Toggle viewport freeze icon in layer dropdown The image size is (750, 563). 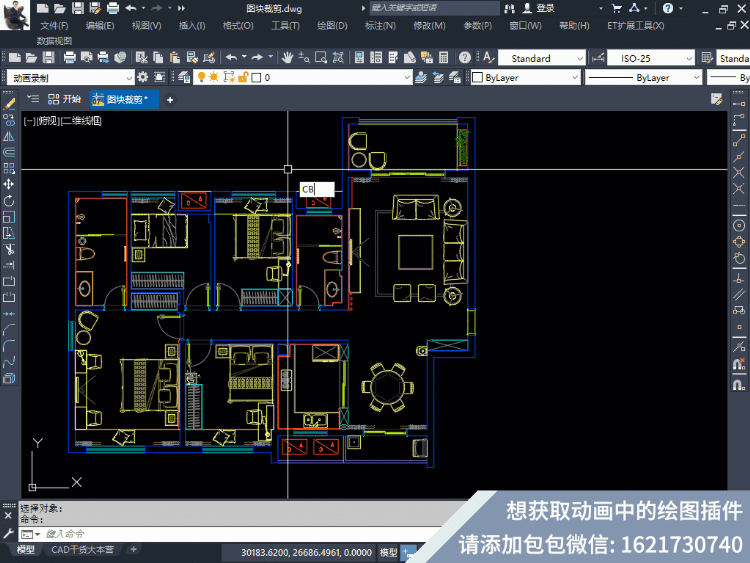229,77
